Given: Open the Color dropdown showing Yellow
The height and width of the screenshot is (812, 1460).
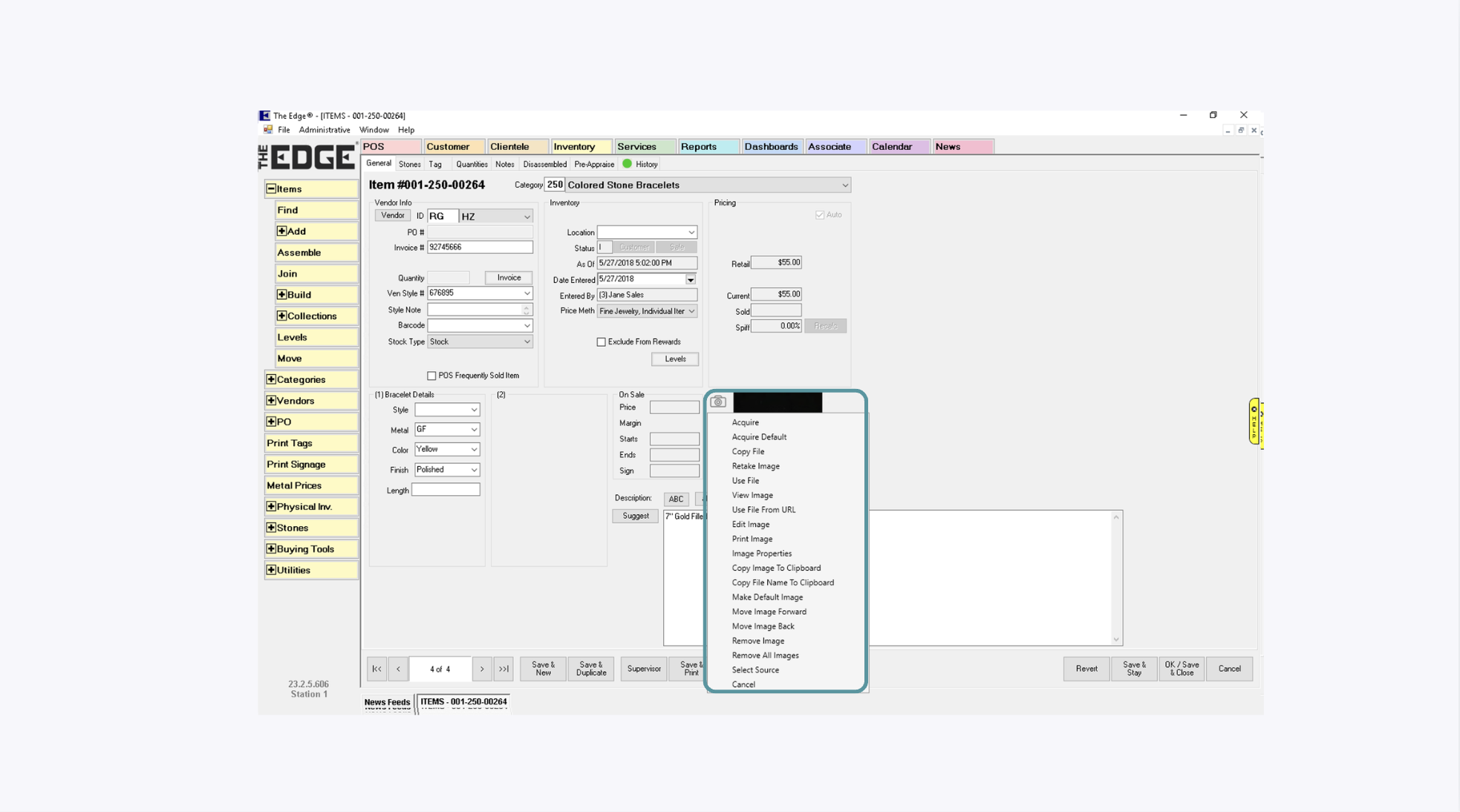Looking at the screenshot, I should (x=474, y=449).
